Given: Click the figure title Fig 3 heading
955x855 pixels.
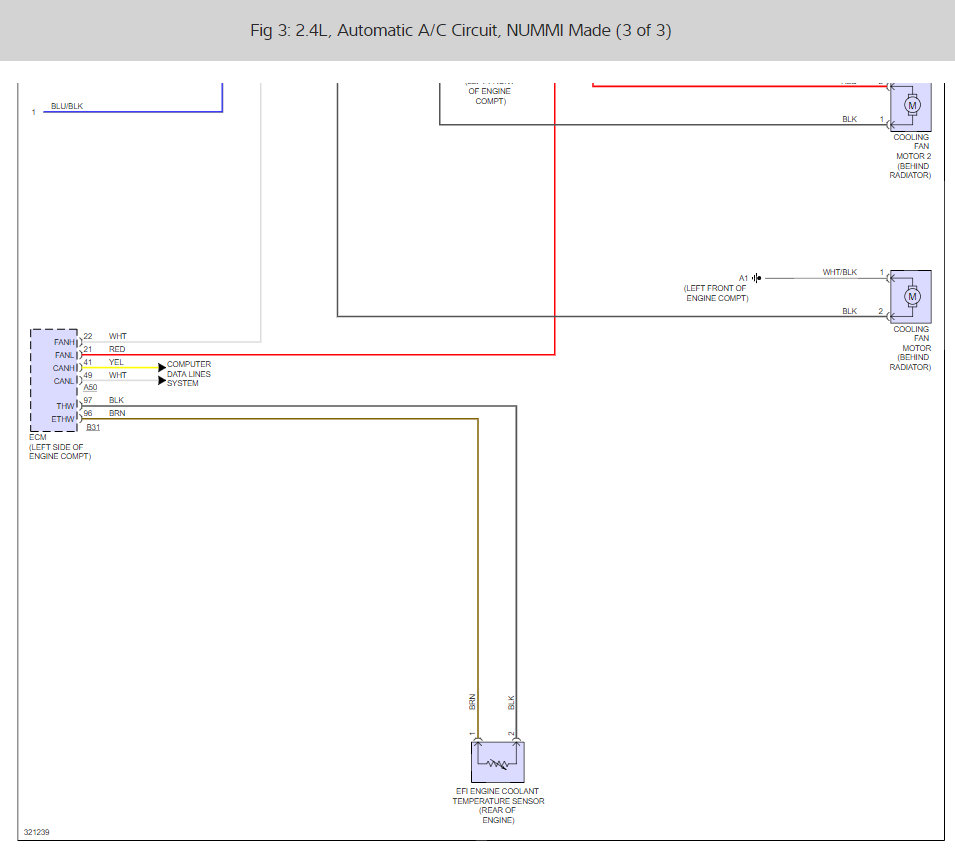Looking at the screenshot, I should [x=460, y=30].
